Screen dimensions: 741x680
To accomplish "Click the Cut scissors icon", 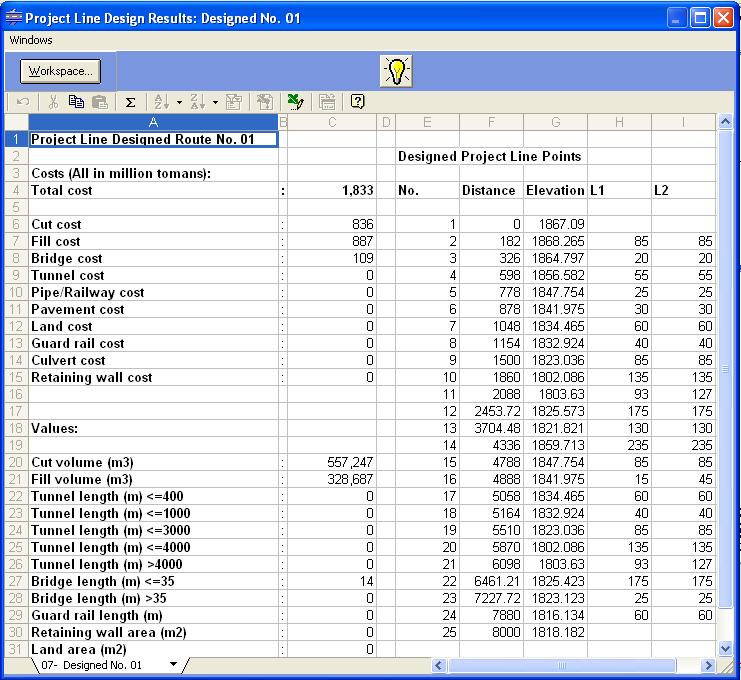I will tap(53, 102).
